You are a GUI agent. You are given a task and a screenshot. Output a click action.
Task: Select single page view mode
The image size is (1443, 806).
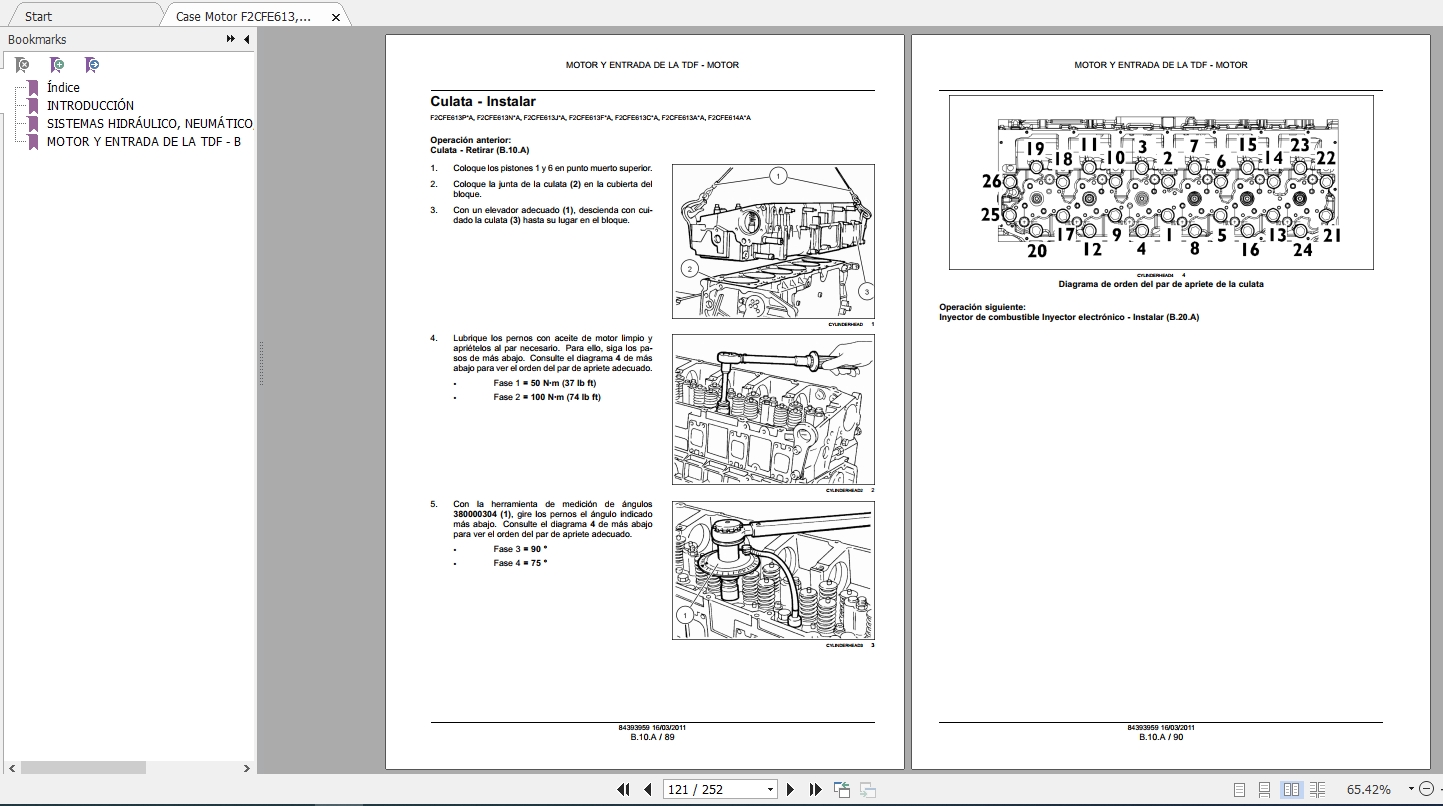[1240, 789]
